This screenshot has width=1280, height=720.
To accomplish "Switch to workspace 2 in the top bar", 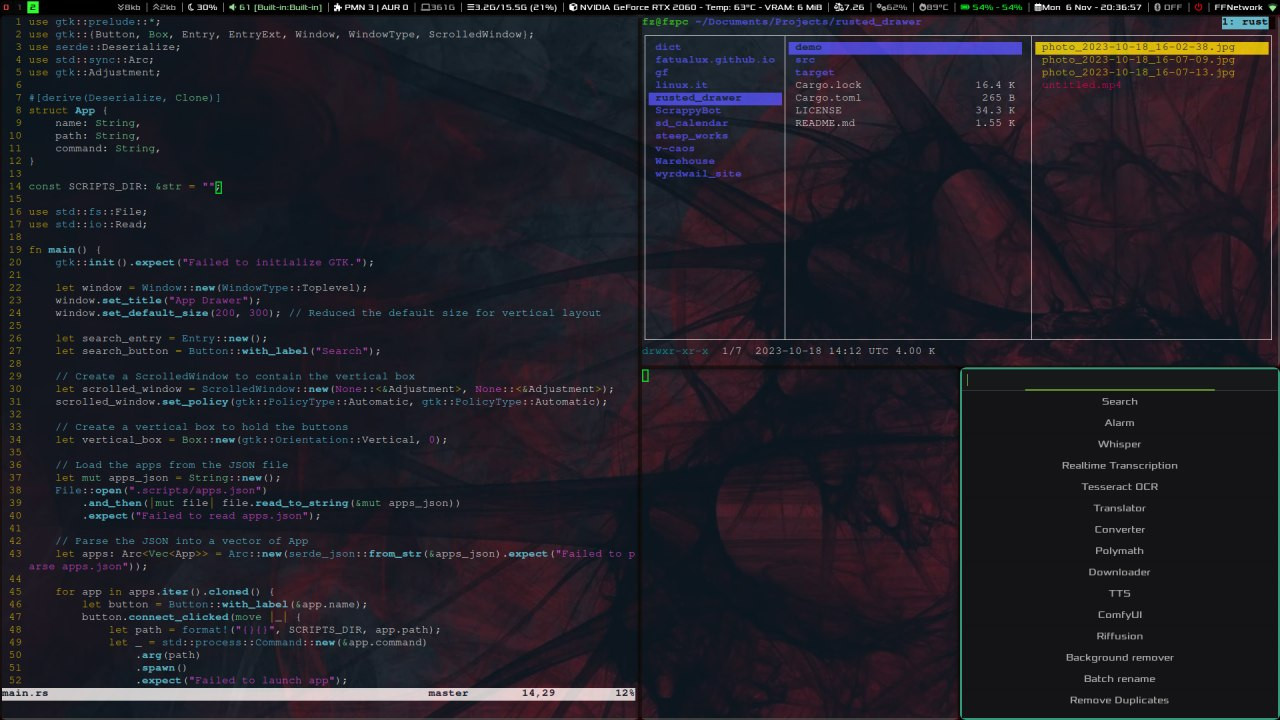I will coord(33,7).
